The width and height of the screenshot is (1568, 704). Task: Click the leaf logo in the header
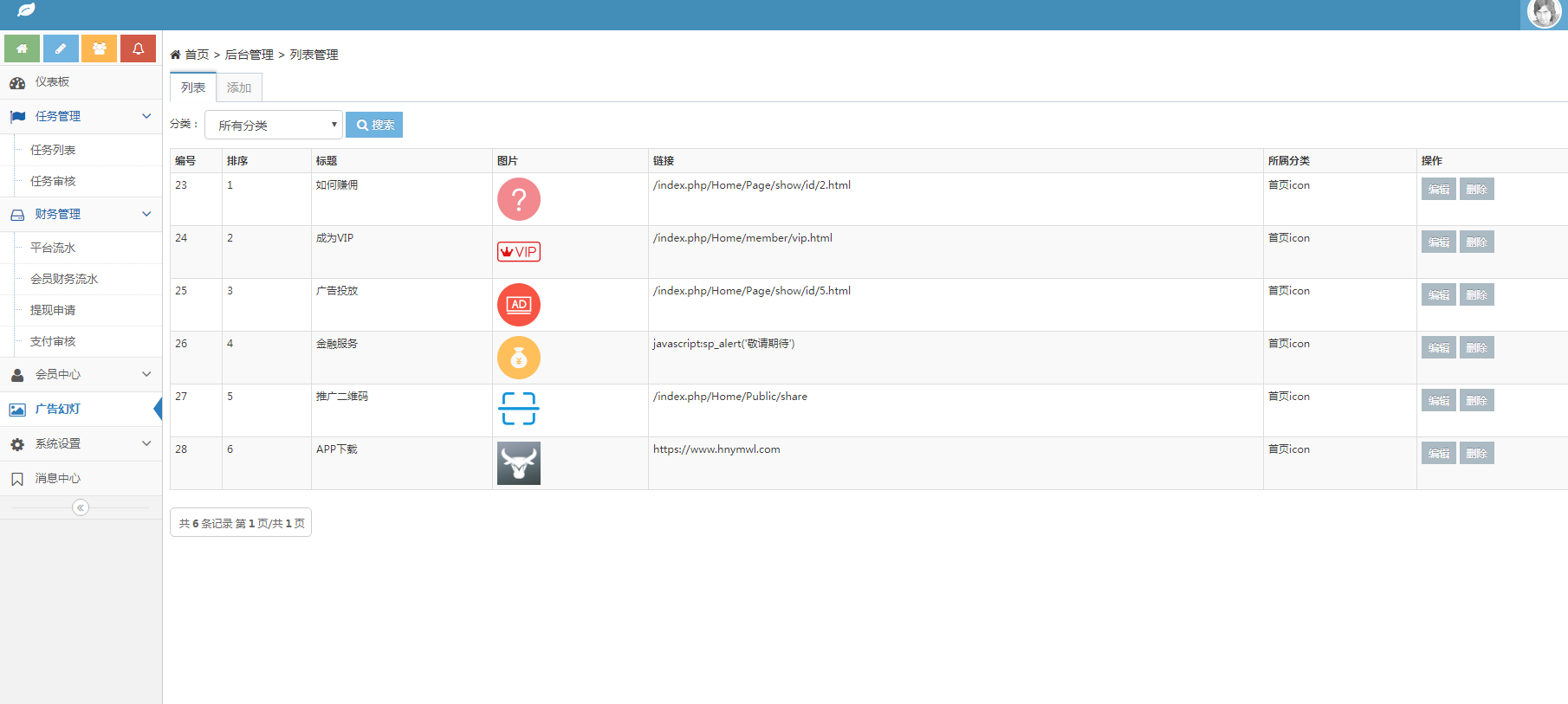point(26,10)
